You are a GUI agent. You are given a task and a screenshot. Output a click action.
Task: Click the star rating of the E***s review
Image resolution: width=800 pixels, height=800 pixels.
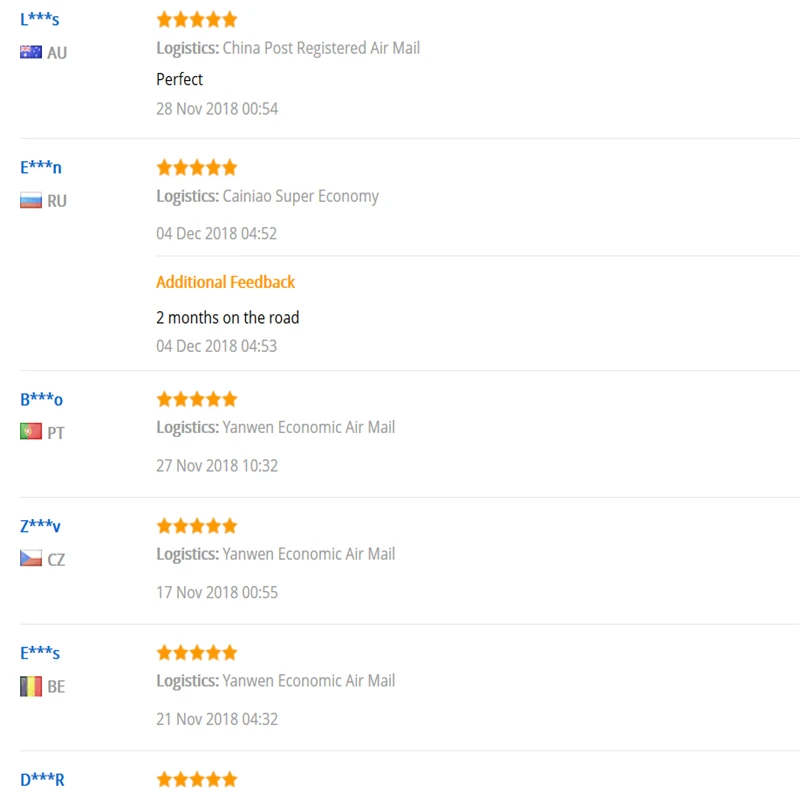click(197, 653)
